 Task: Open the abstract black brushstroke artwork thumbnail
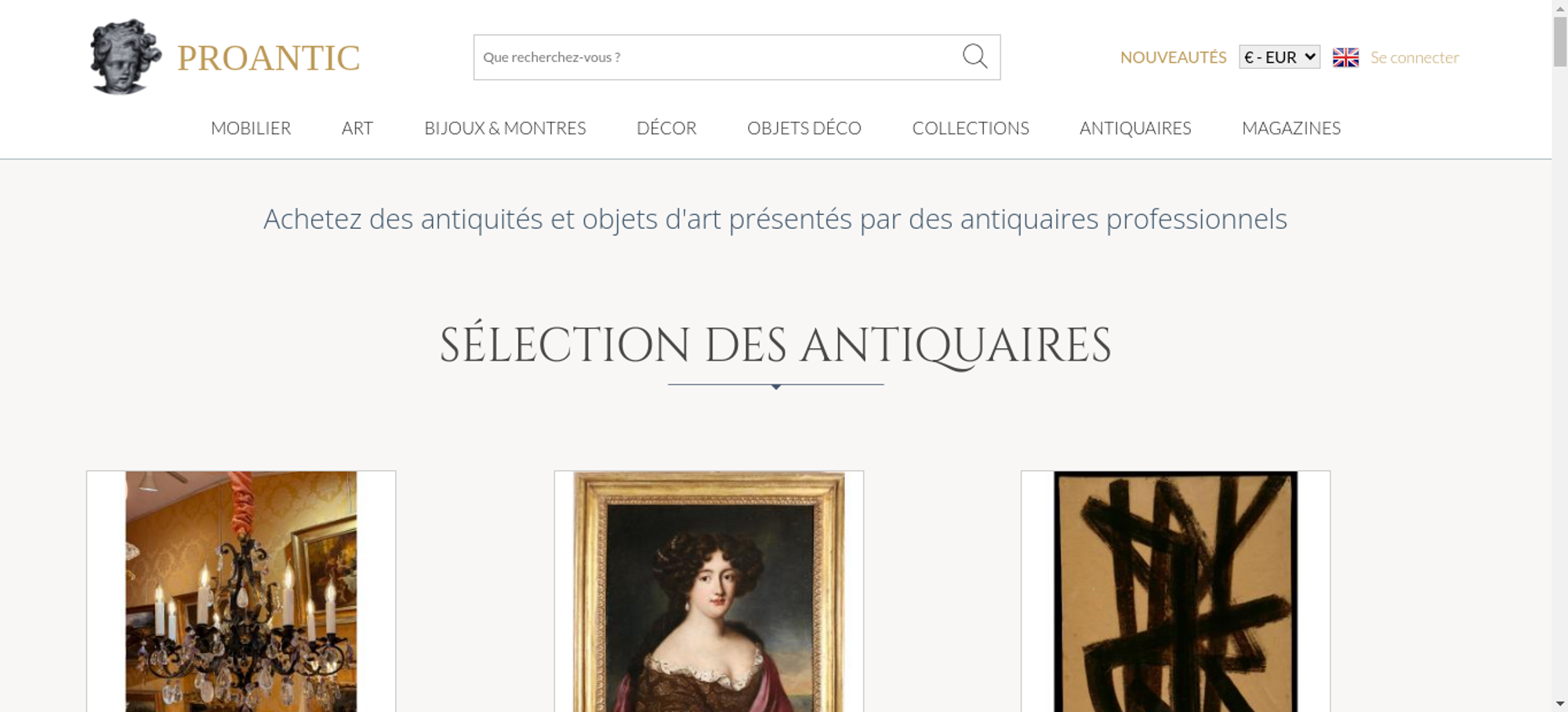click(1175, 591)
